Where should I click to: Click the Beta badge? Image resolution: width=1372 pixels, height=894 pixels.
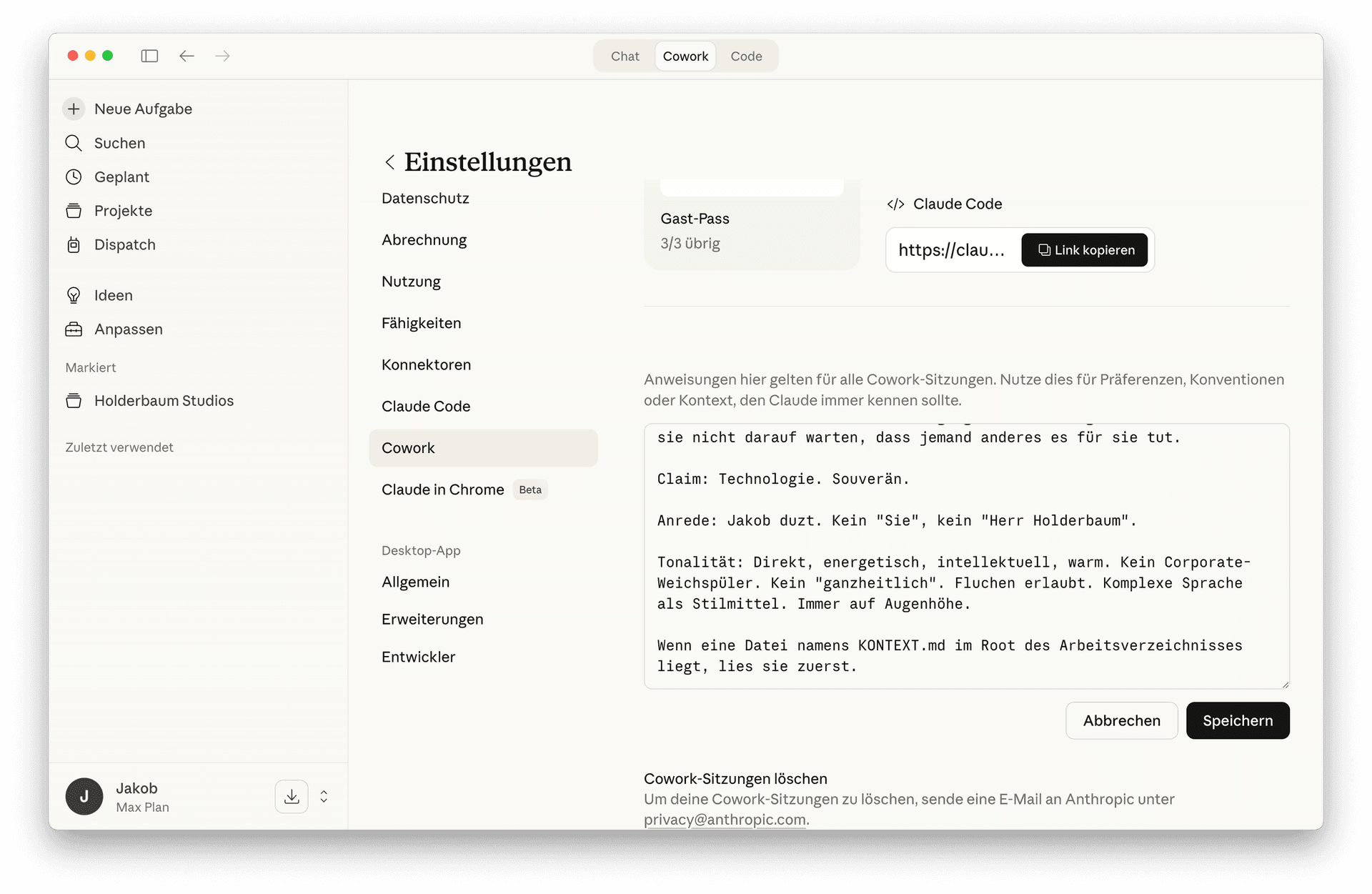pos(530,490)
